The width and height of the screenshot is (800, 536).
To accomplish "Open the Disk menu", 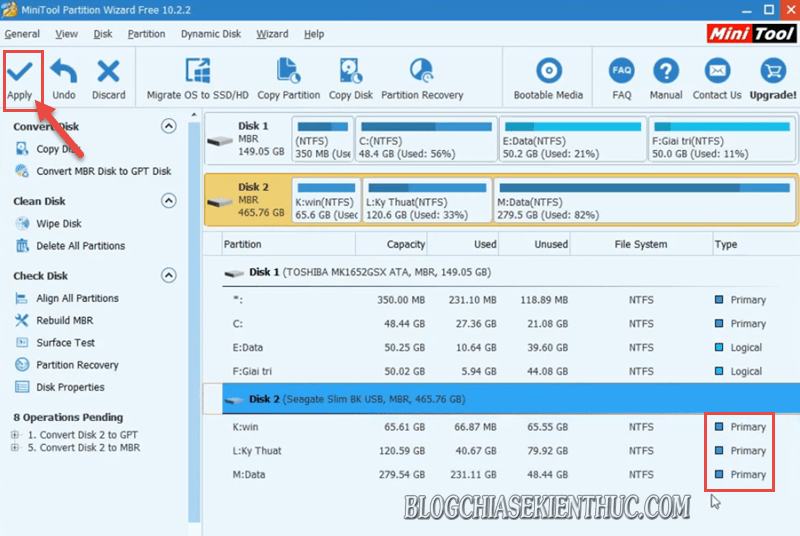I will [103, 34].
